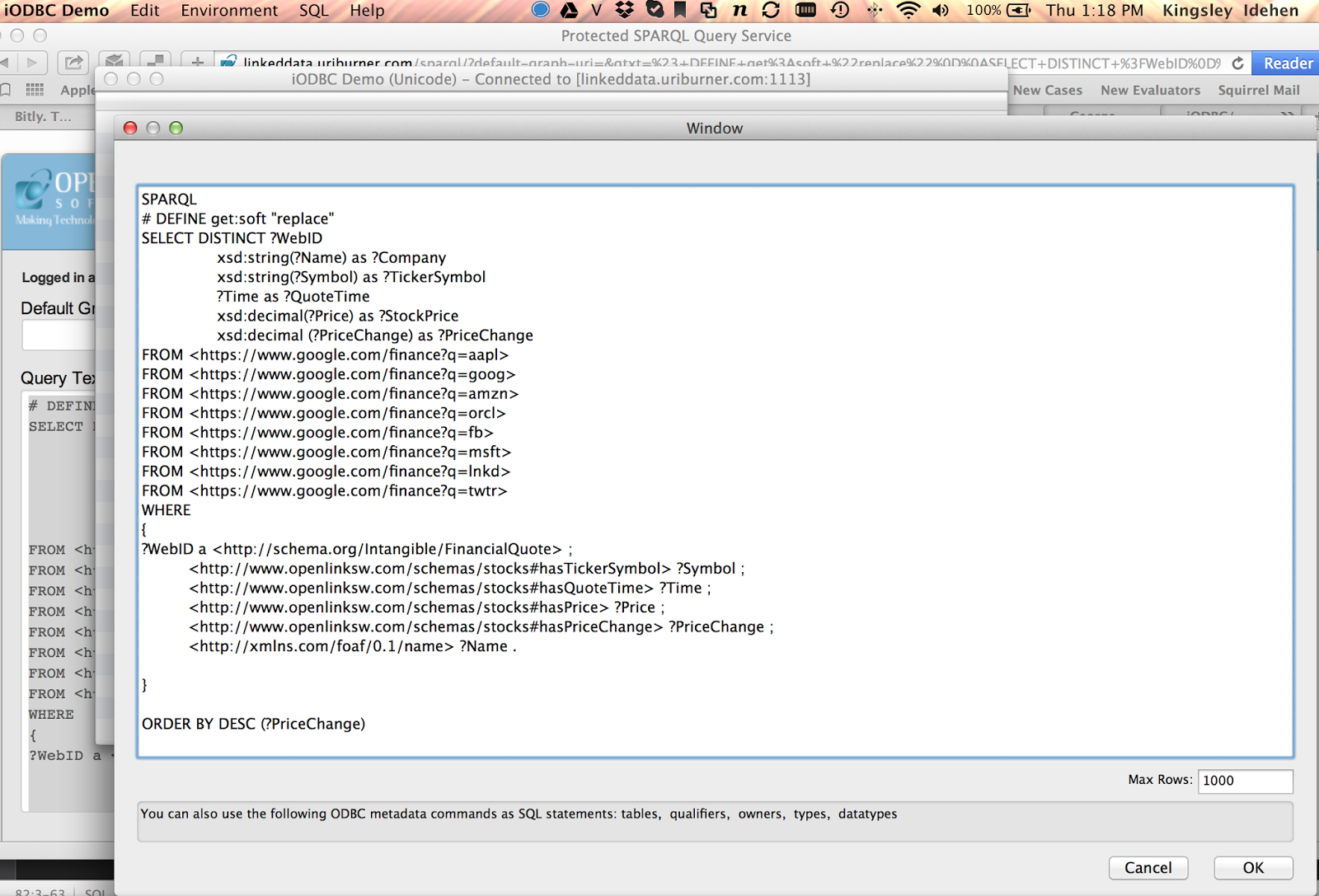Click the Google Drive menu bar icon

[x=569, y=10]
